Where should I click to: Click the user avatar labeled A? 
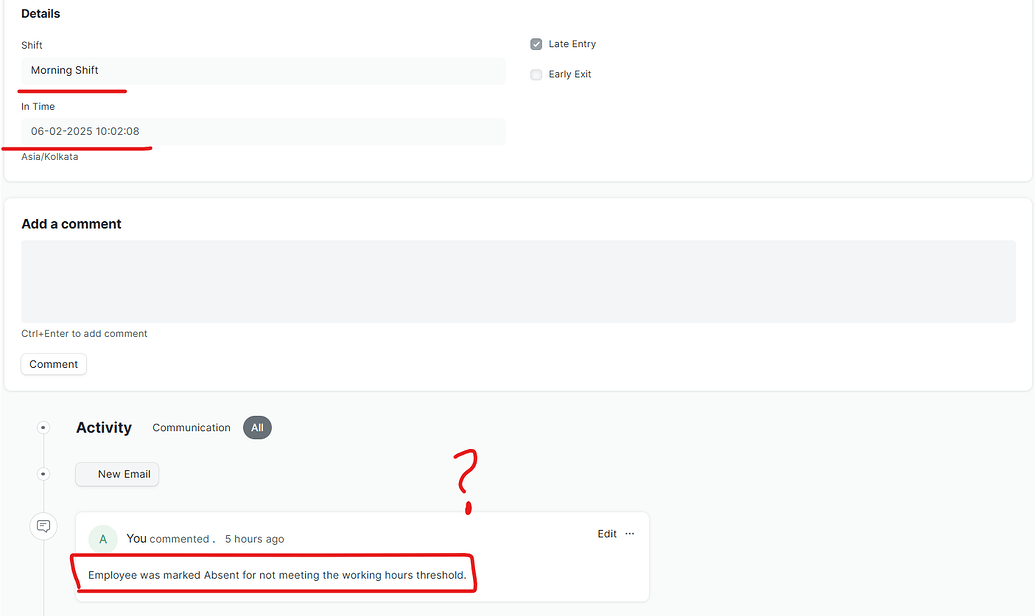tap(103, 539)
